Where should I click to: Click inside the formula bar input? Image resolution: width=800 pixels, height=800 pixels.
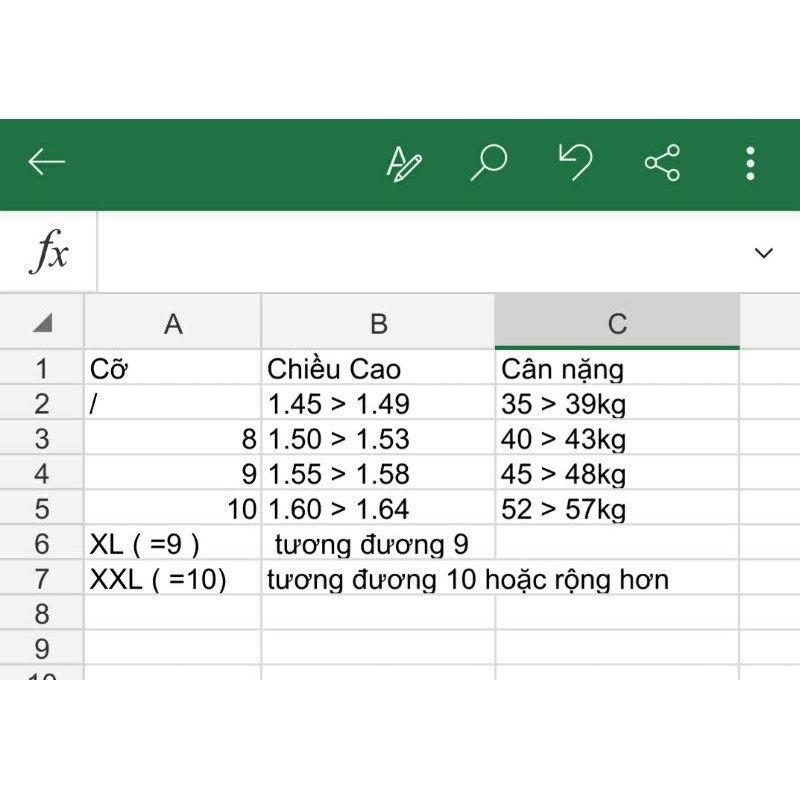pyautogui.click(x=420, y=252)
